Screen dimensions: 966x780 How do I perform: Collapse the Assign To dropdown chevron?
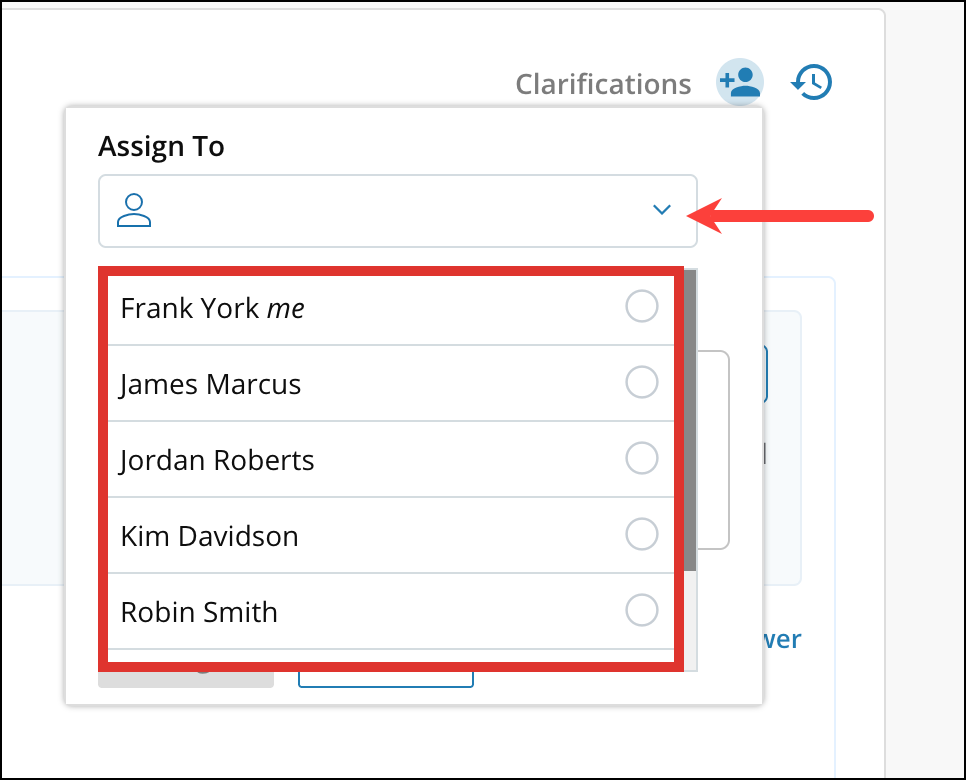point(661,210)
